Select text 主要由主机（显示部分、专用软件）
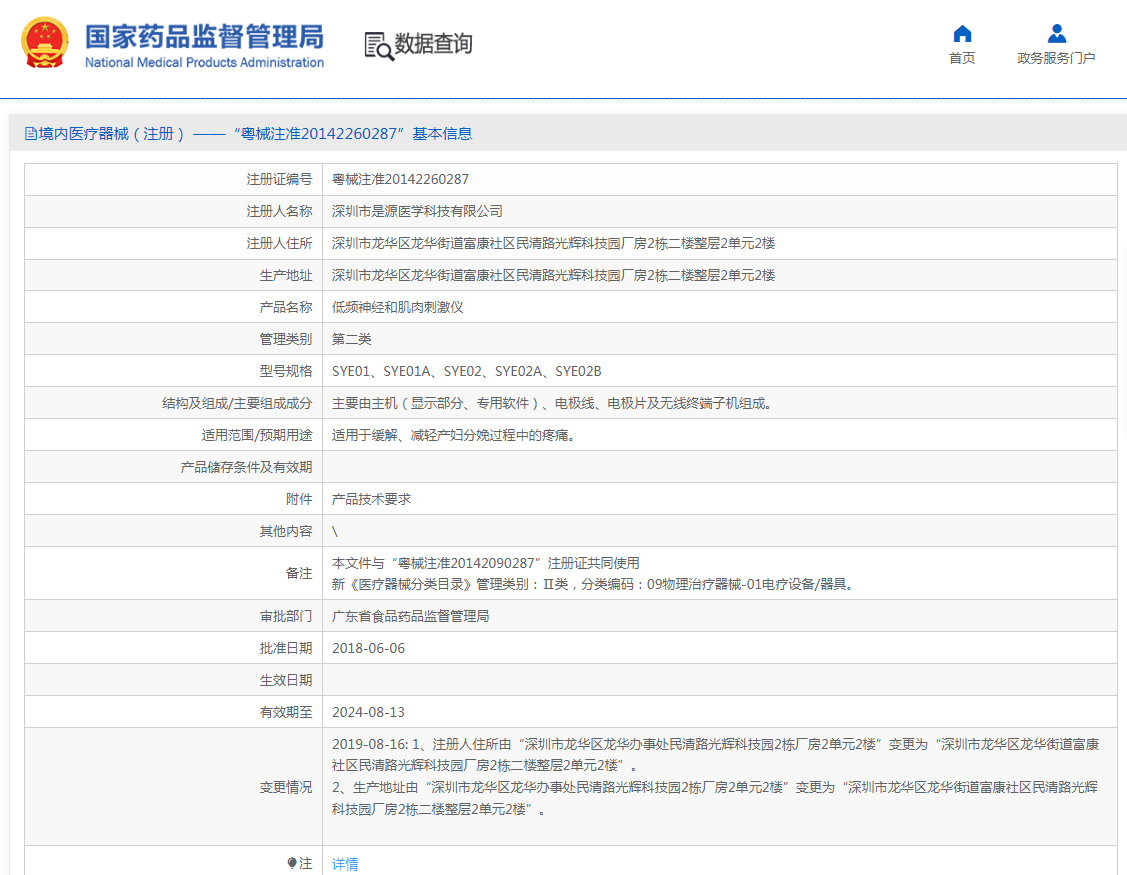1127x875 pixels. tap(435, 403)
